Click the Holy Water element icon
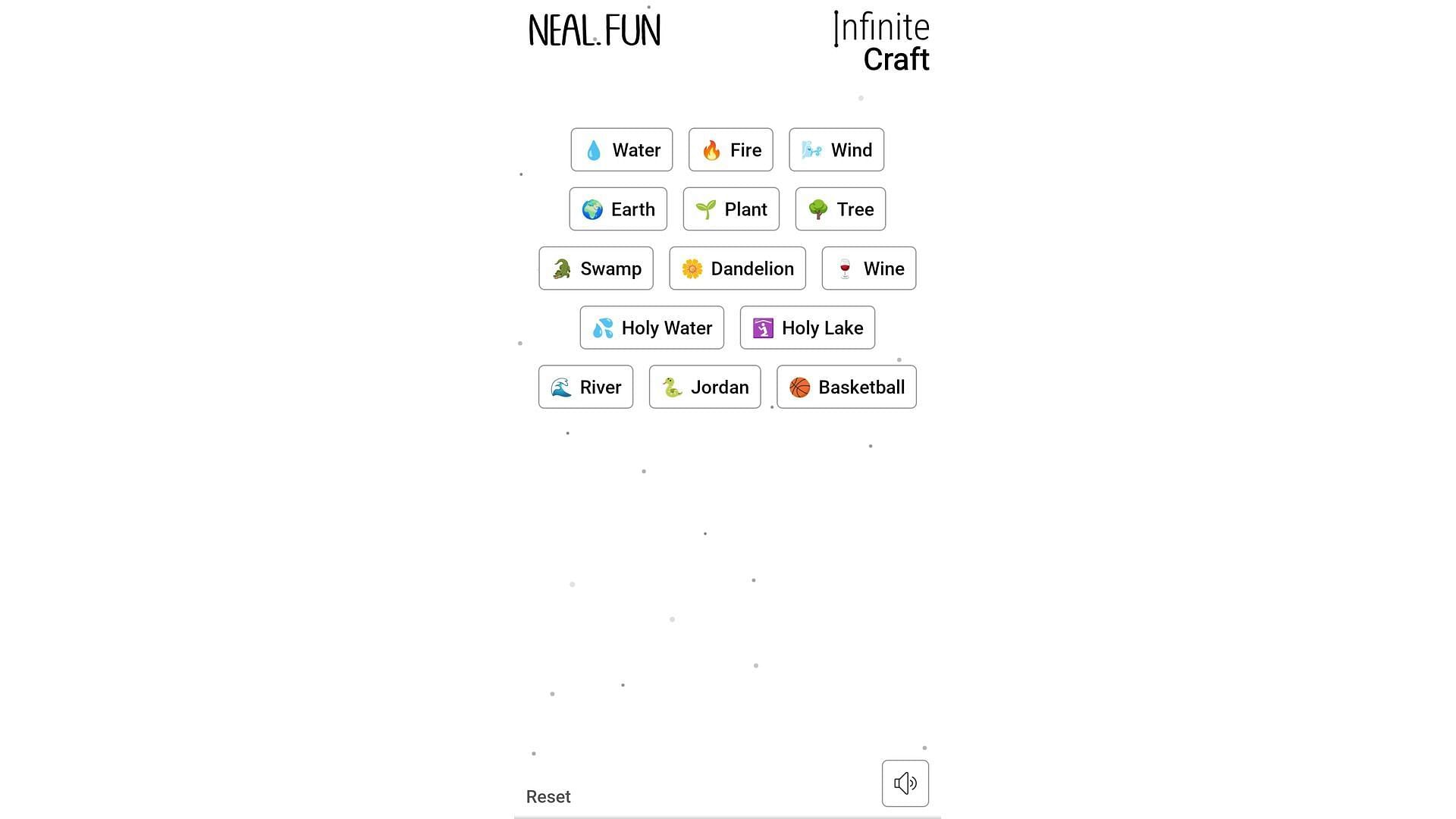Image resolution: width=1456 pixels, height=819 pixels. pos(603,327)
